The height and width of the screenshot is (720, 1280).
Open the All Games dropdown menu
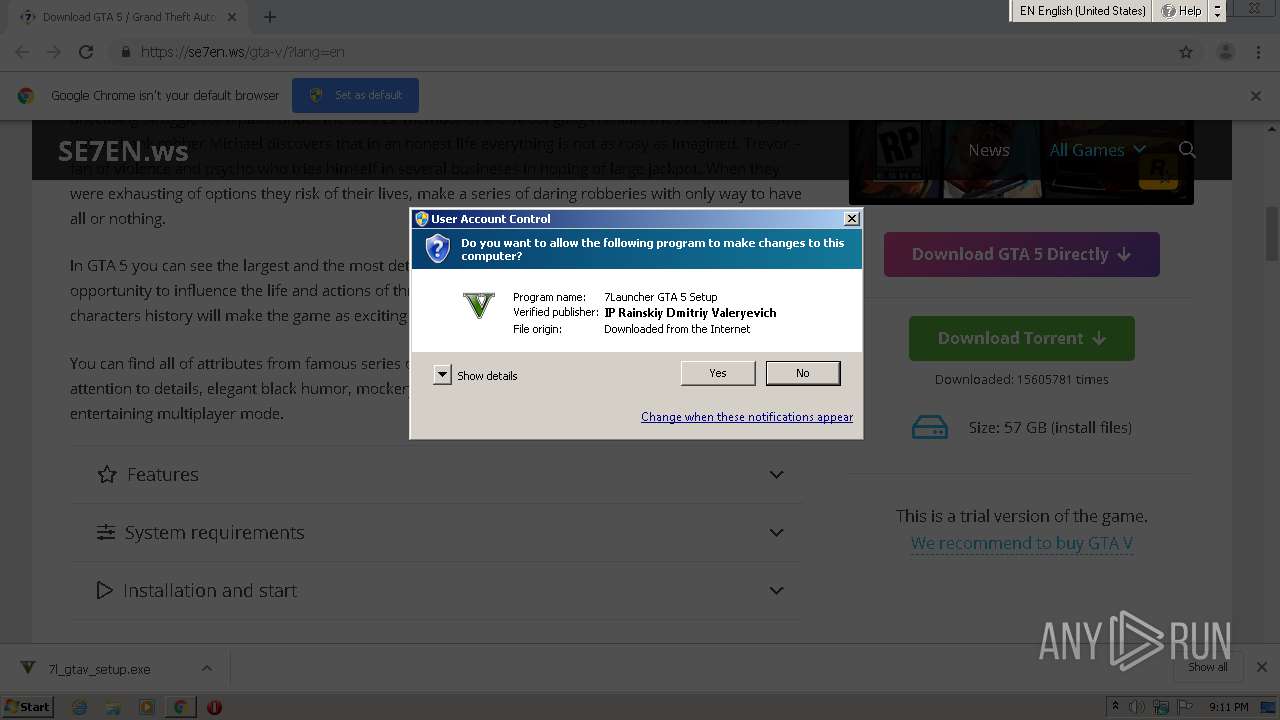pyautogui.click(x=1097, y=150)
